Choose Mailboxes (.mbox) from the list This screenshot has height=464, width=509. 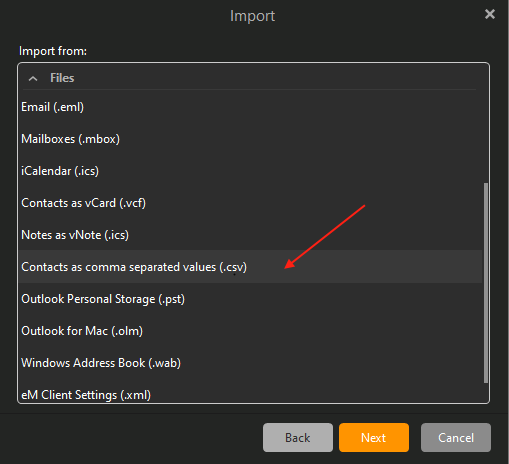(x=250, y=139)
